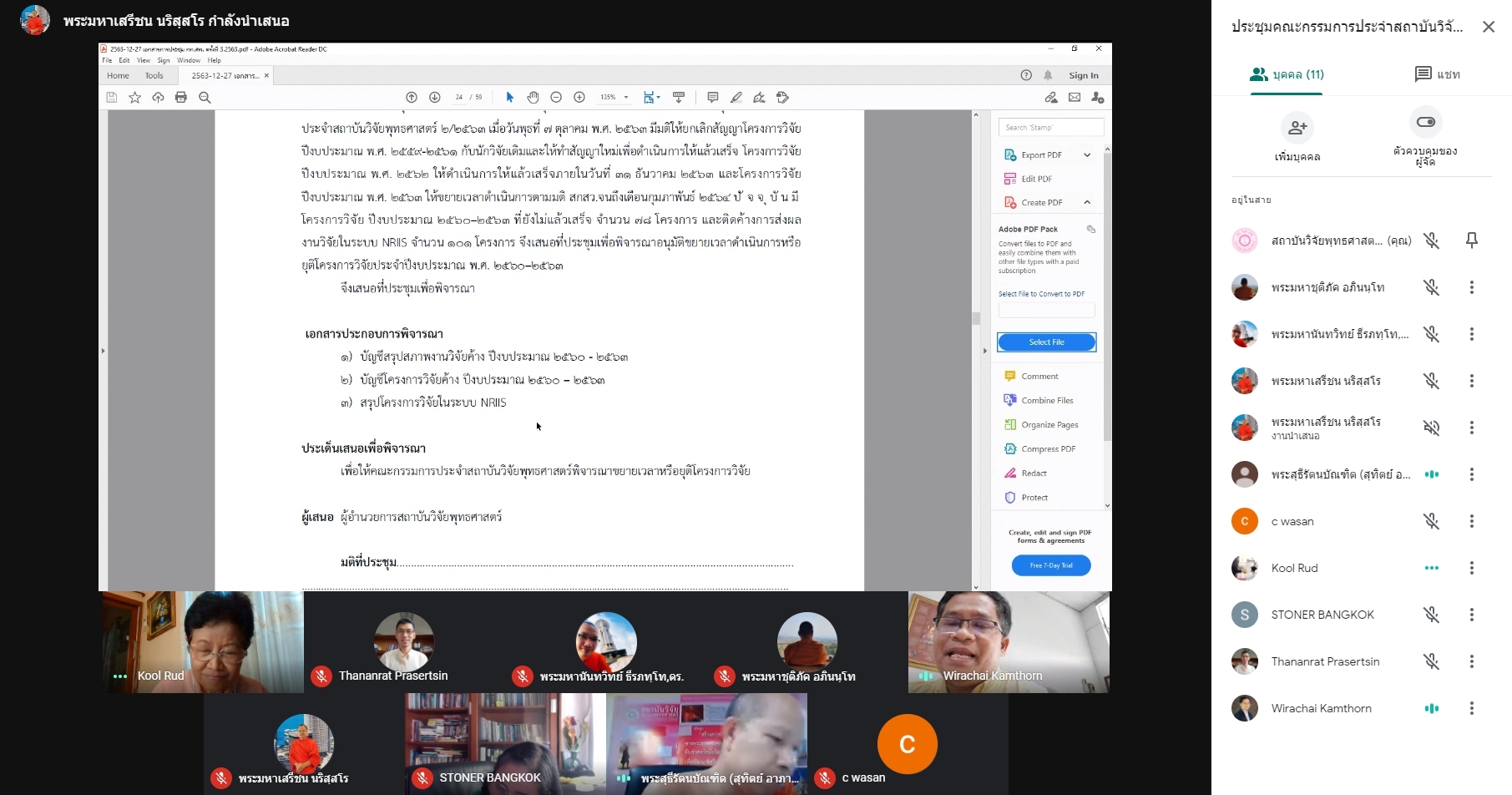Open the 135% zoom level dropdown

[626, 98]
